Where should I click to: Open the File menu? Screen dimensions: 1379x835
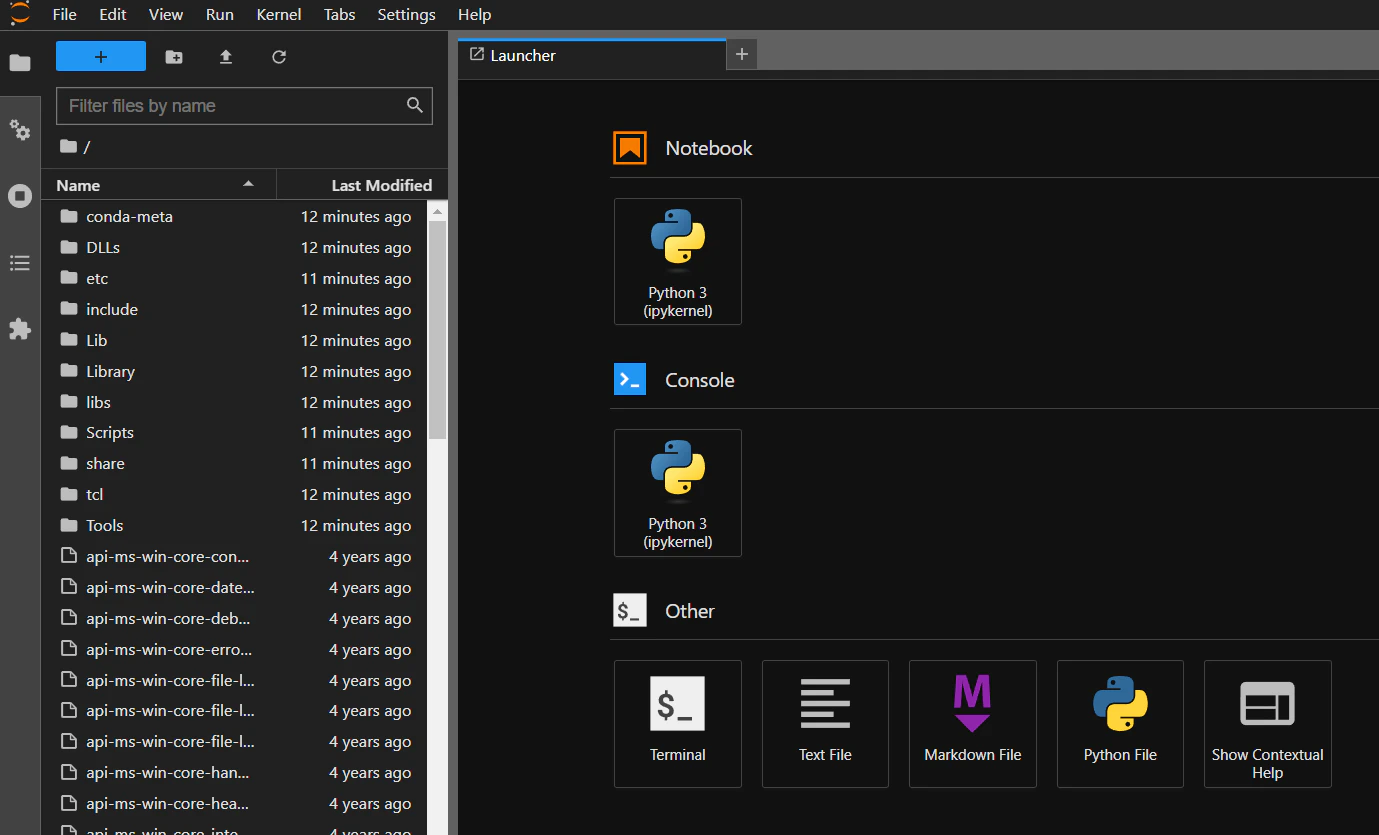click(x=64, y=15)
